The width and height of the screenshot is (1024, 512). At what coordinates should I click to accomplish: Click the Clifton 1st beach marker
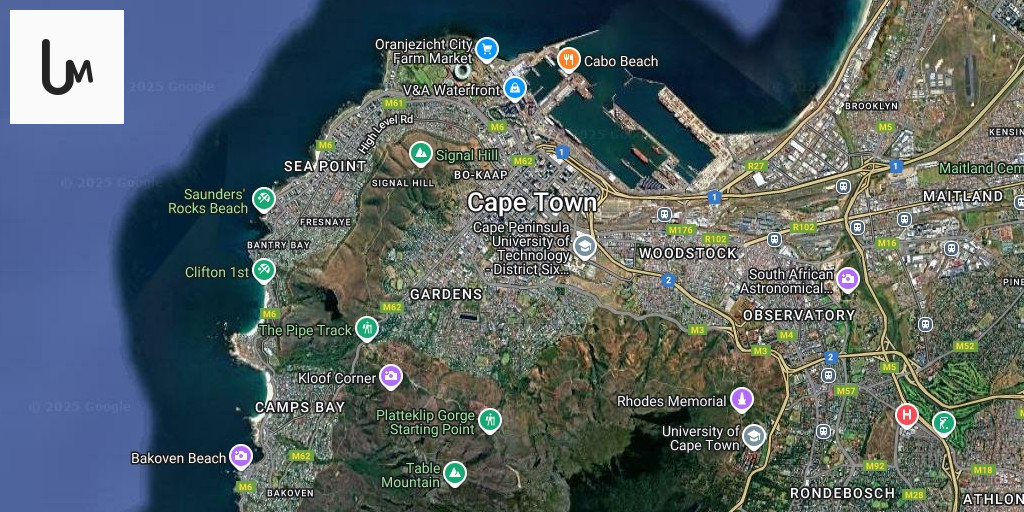264,270
